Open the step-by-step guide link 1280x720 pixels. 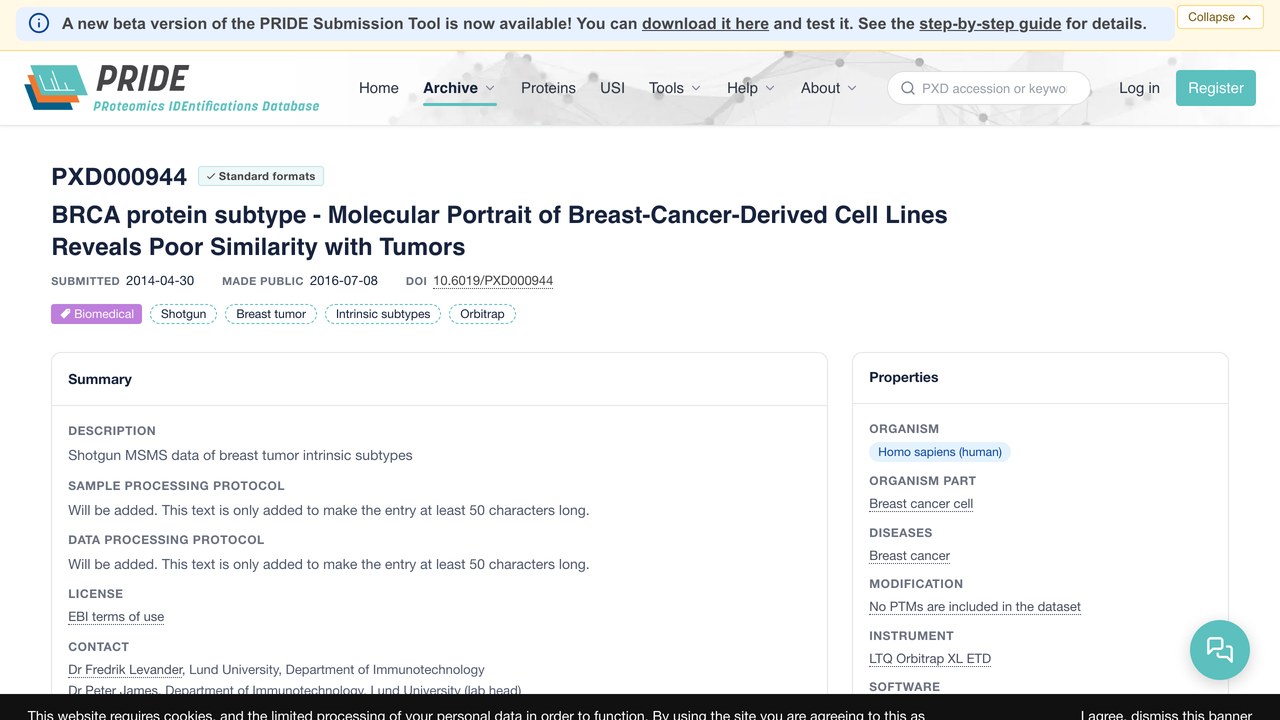[x=990, y=23]
